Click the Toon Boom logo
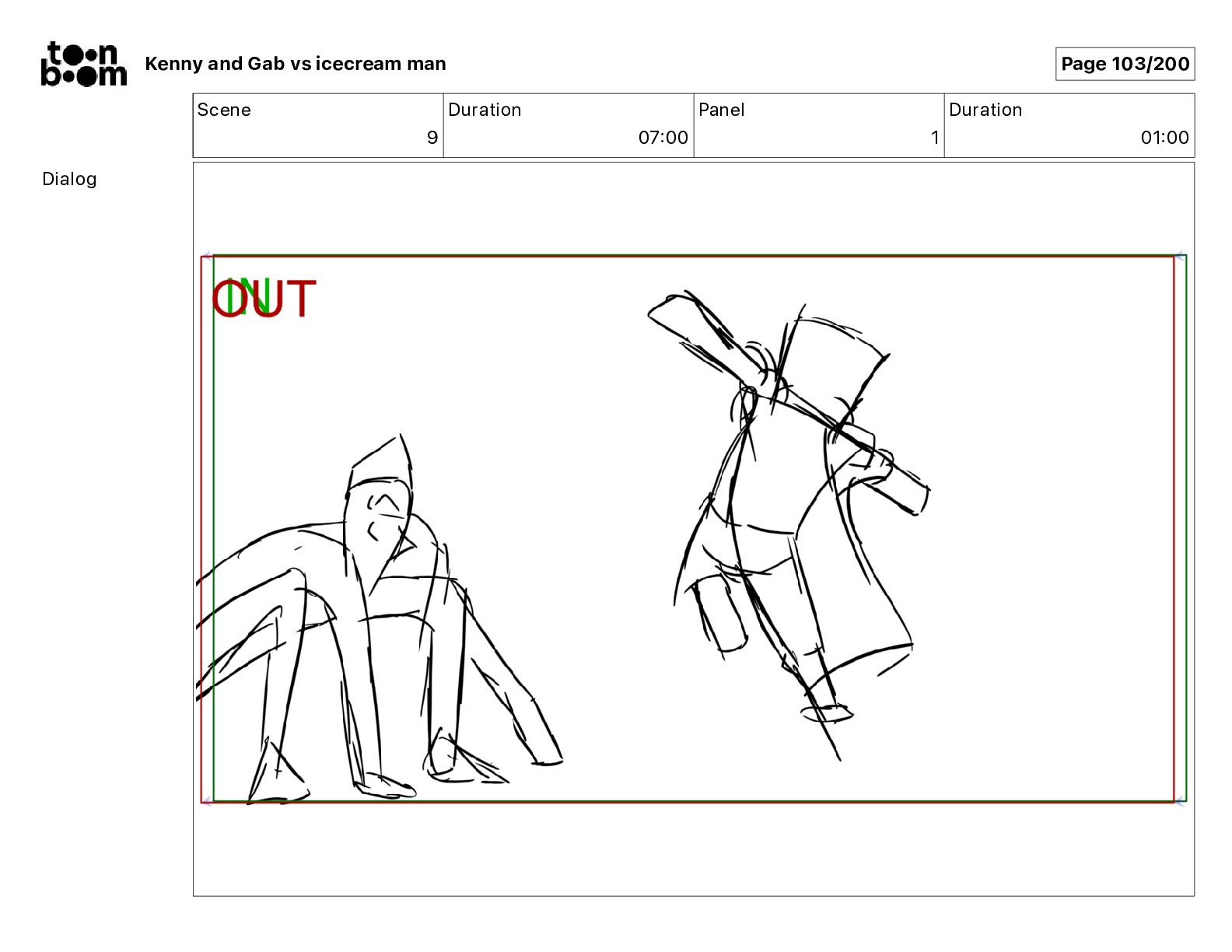 tap(84, 64)
